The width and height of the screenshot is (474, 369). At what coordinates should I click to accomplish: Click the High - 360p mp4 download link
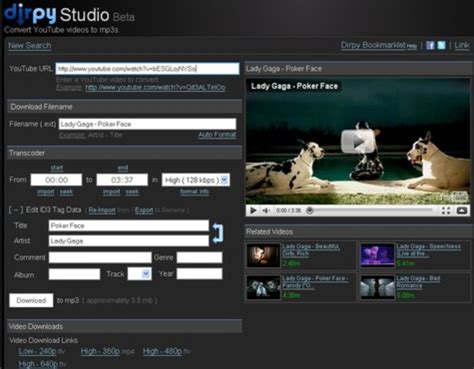pyautogui.click(x=100, y=351)
